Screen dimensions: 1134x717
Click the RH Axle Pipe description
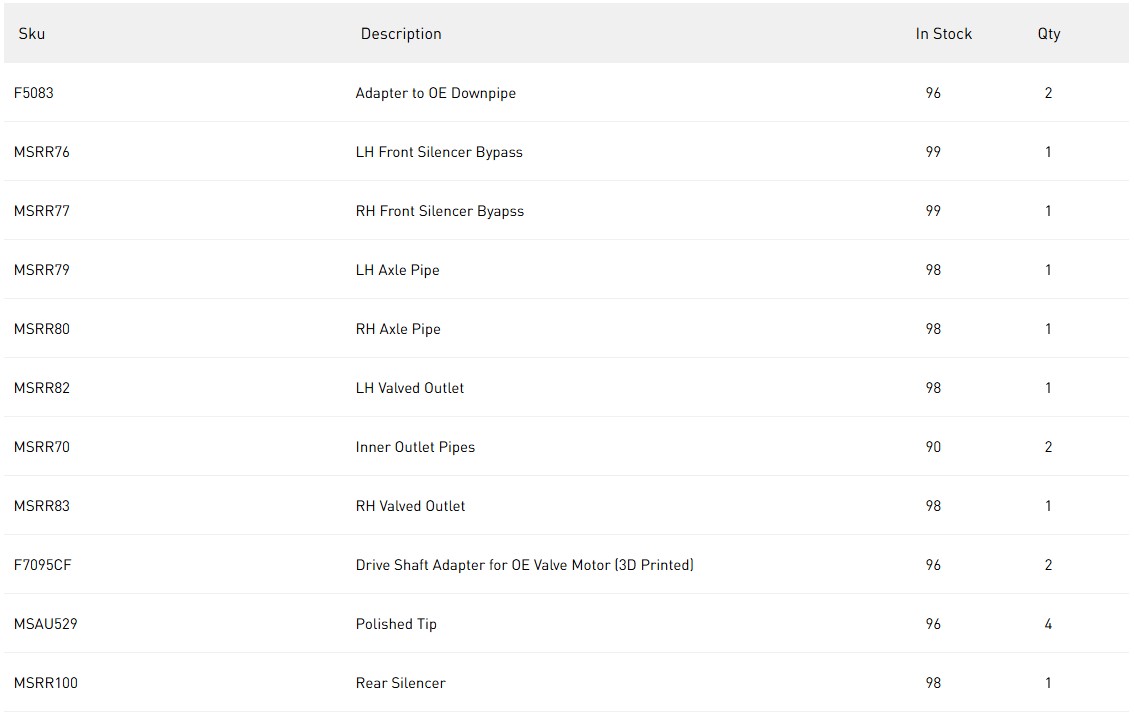(x=398, y=329)
